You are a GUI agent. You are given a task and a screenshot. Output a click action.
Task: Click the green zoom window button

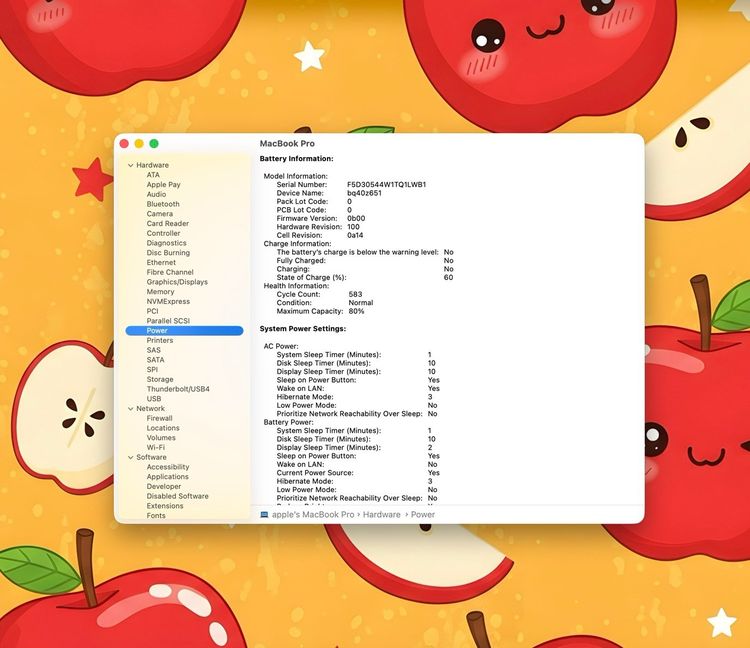point(154,143)
